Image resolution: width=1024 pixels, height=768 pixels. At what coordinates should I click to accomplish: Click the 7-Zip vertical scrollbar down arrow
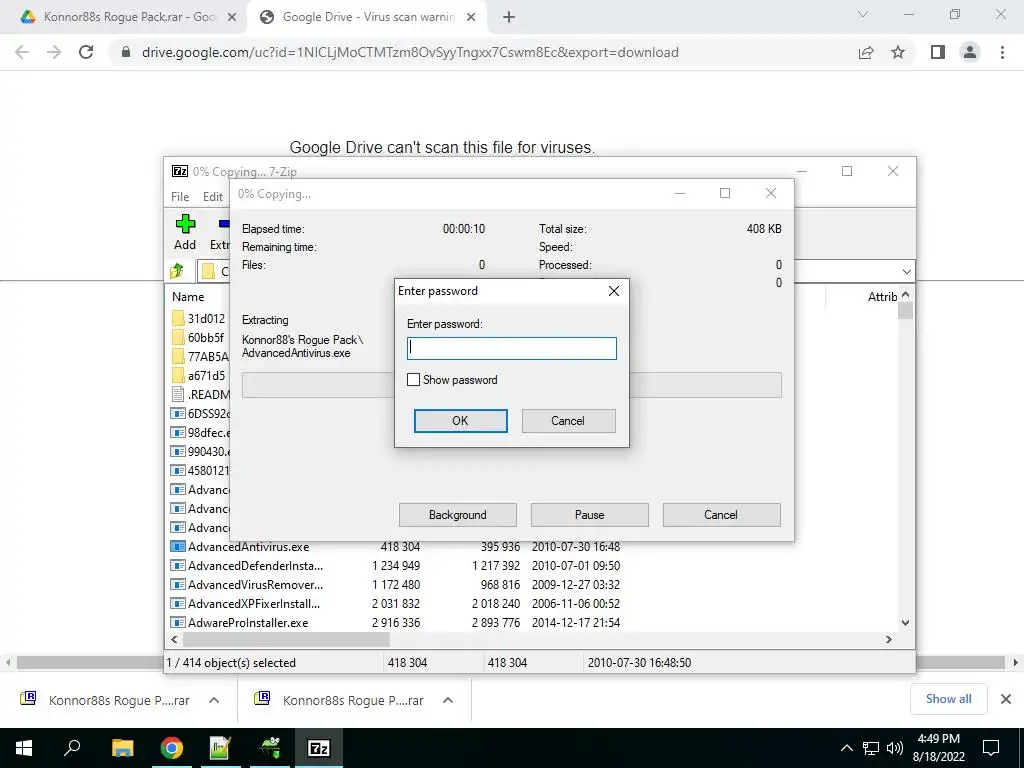click(x=905, y=622)
